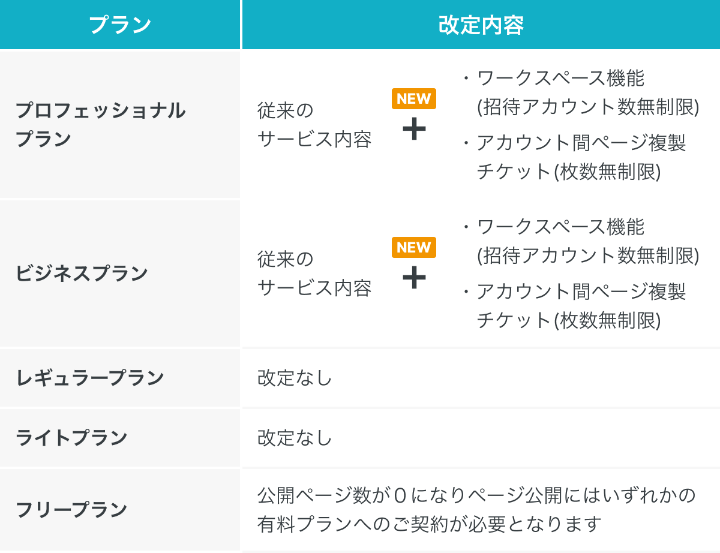Click the NEW badge in the Professional plan row
The width and height of the screenshot is (720, 553).
click(414, 98)
